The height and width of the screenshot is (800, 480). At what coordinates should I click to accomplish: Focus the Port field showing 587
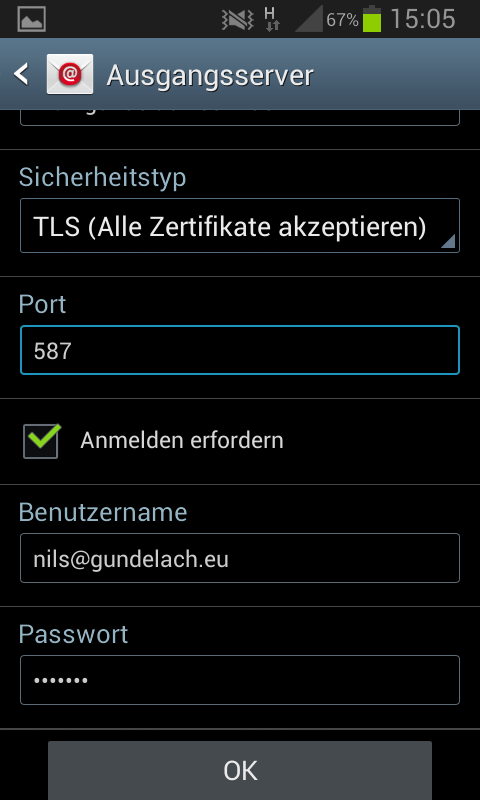coord(240,350)
